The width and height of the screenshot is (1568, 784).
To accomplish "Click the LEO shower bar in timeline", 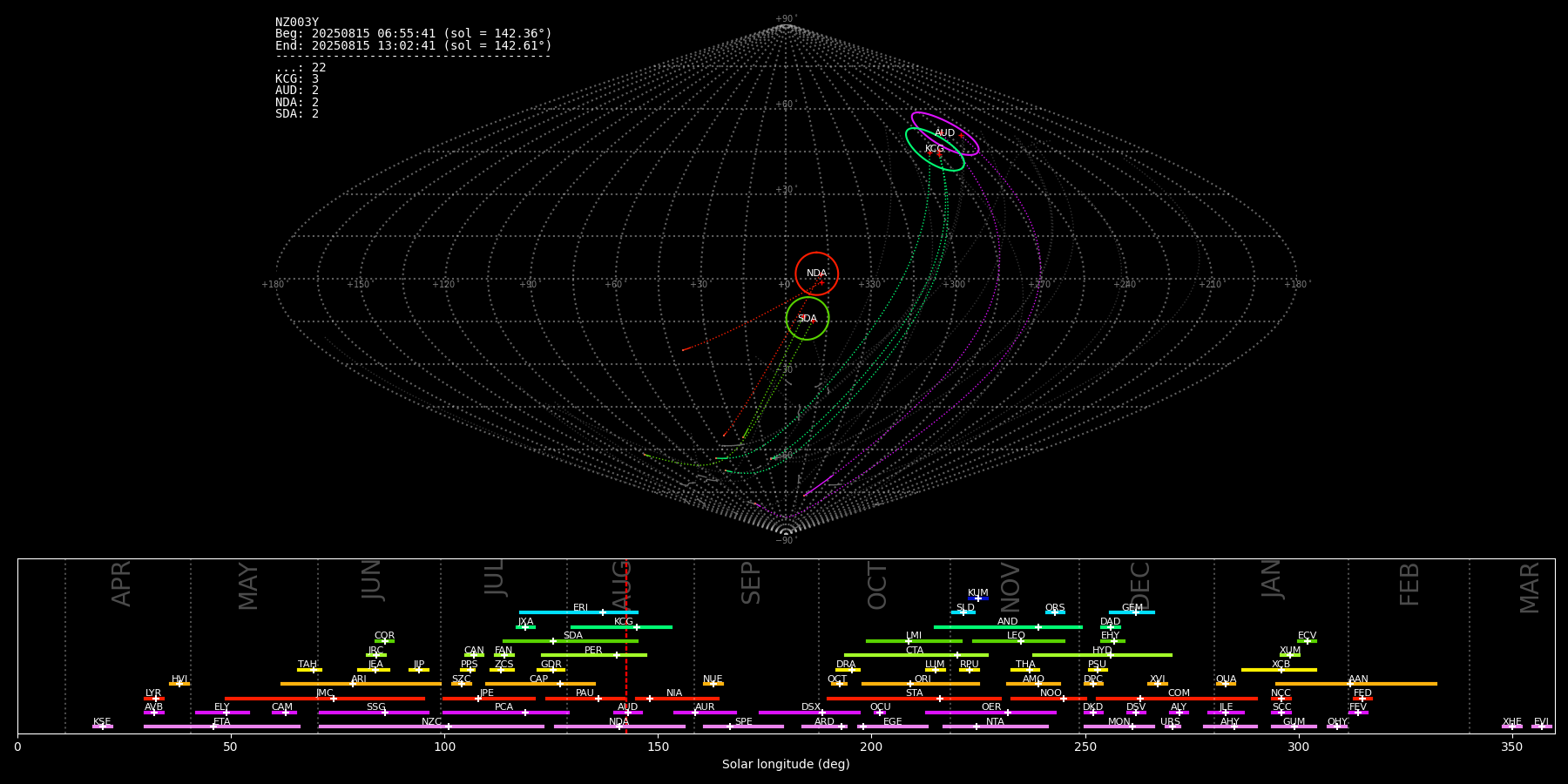I will pos(1018,641).
